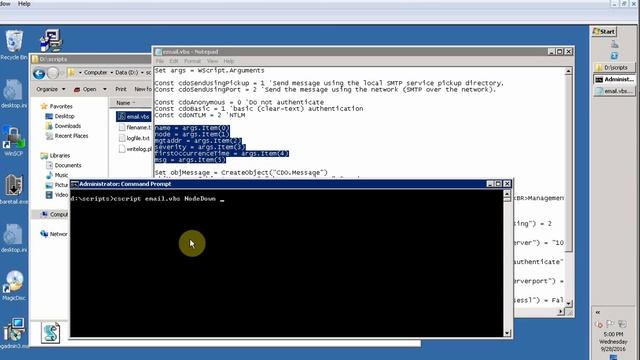This screenshot has height=360, width=640.
Task: Open Notepad Help menu
Action: pos(229,61)
